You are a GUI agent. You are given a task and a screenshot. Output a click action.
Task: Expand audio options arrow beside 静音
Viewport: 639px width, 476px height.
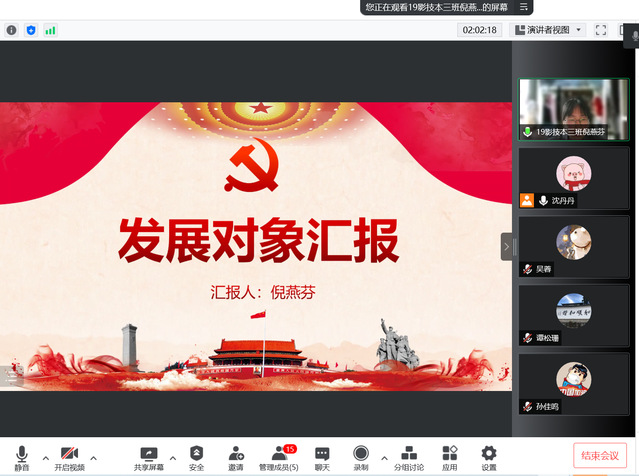pos(45,458)
